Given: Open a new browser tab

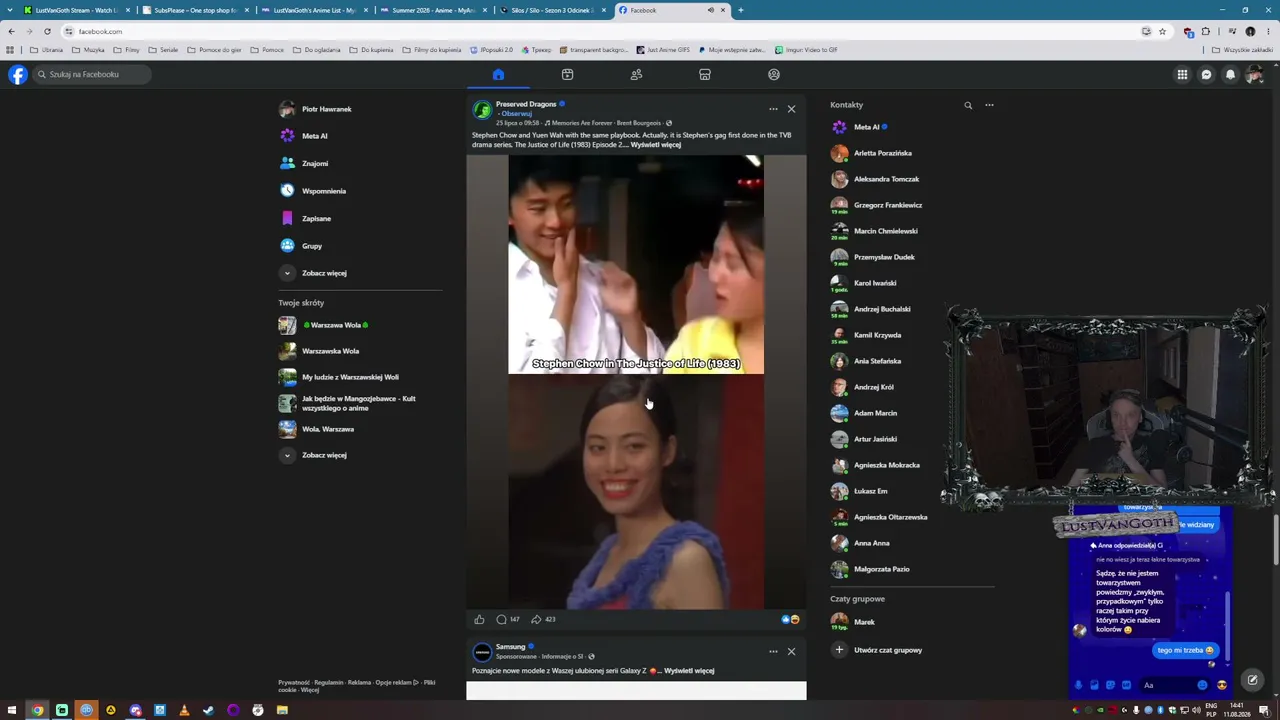Looking at the screenshot, I should pos(740,10).
